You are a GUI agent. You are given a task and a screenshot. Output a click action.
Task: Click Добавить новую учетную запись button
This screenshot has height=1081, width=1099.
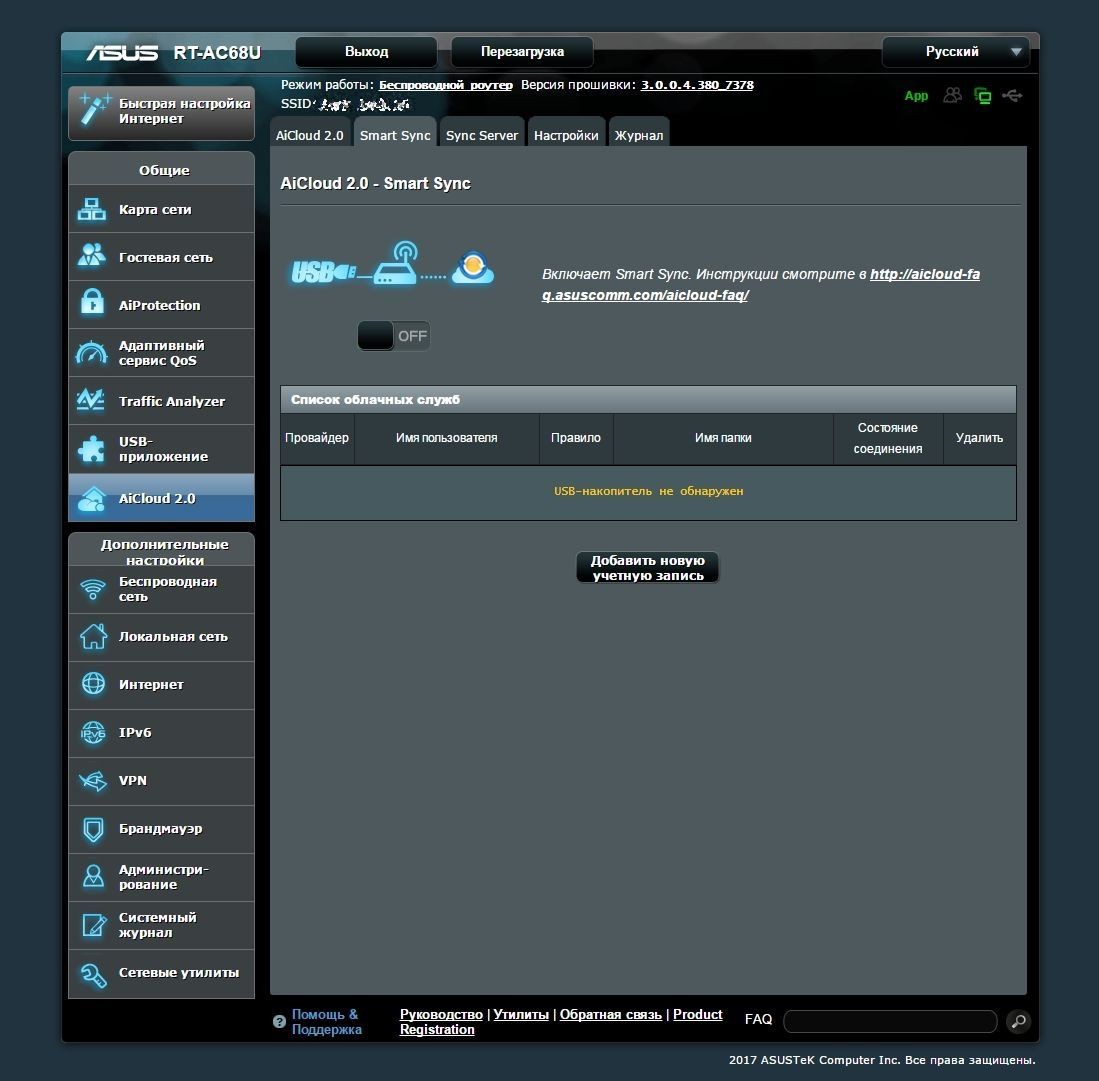647,568
